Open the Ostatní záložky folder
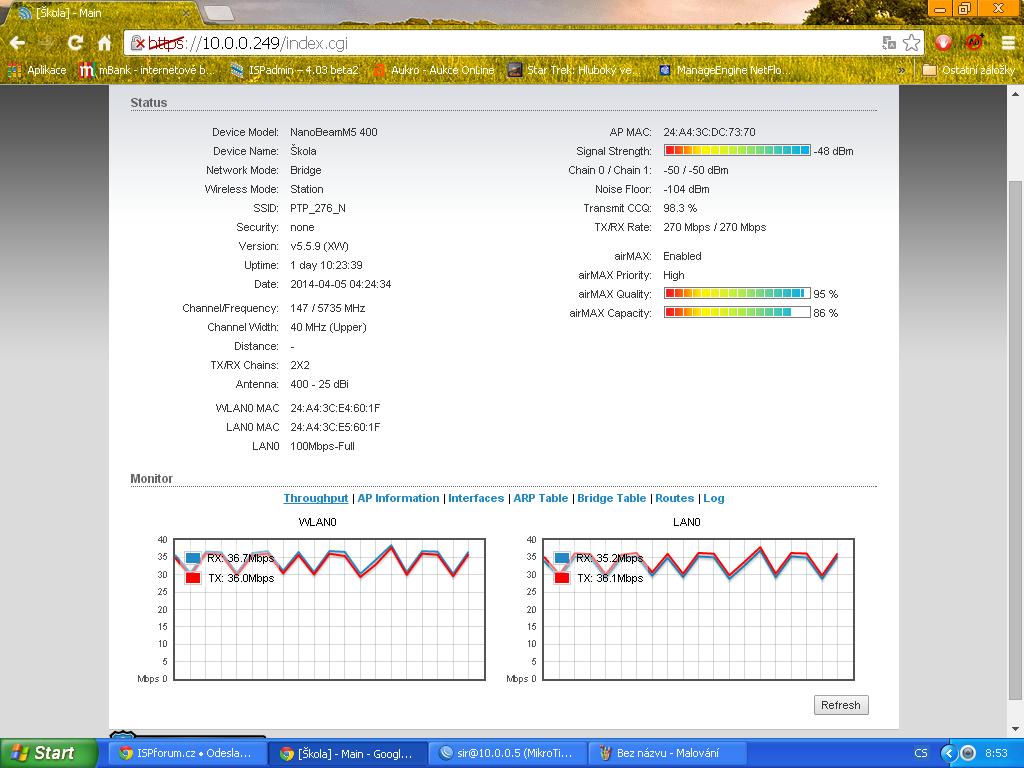The height and width of the screenshot is (768, 1024). [968, 70]
